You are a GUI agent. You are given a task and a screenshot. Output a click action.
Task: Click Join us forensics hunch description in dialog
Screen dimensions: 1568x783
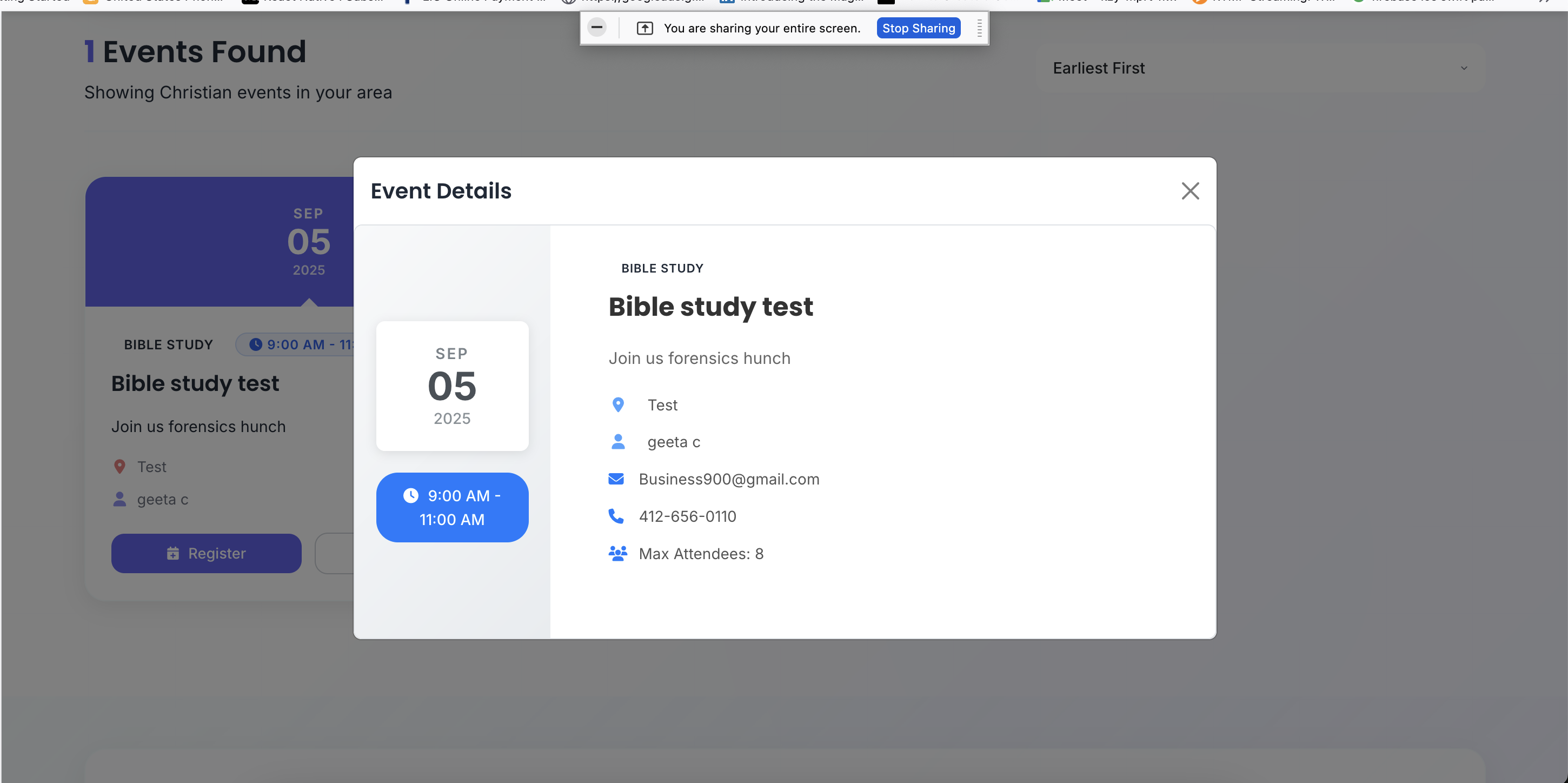coord(700,358)
